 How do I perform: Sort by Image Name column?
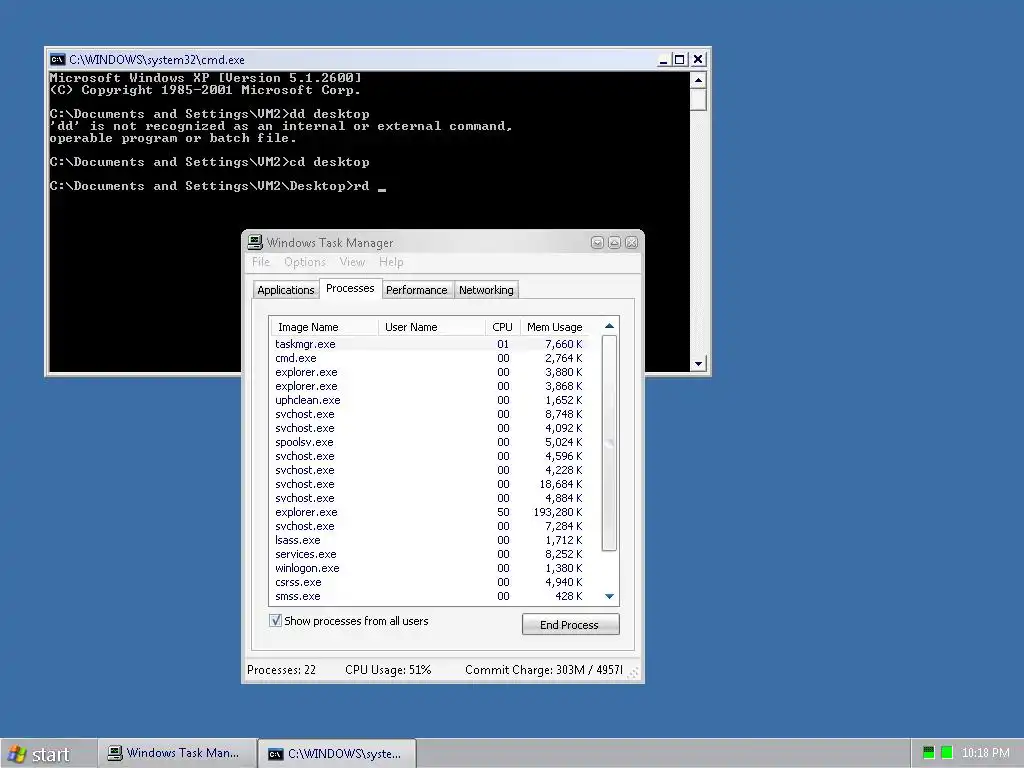click(x=324, y=327)
